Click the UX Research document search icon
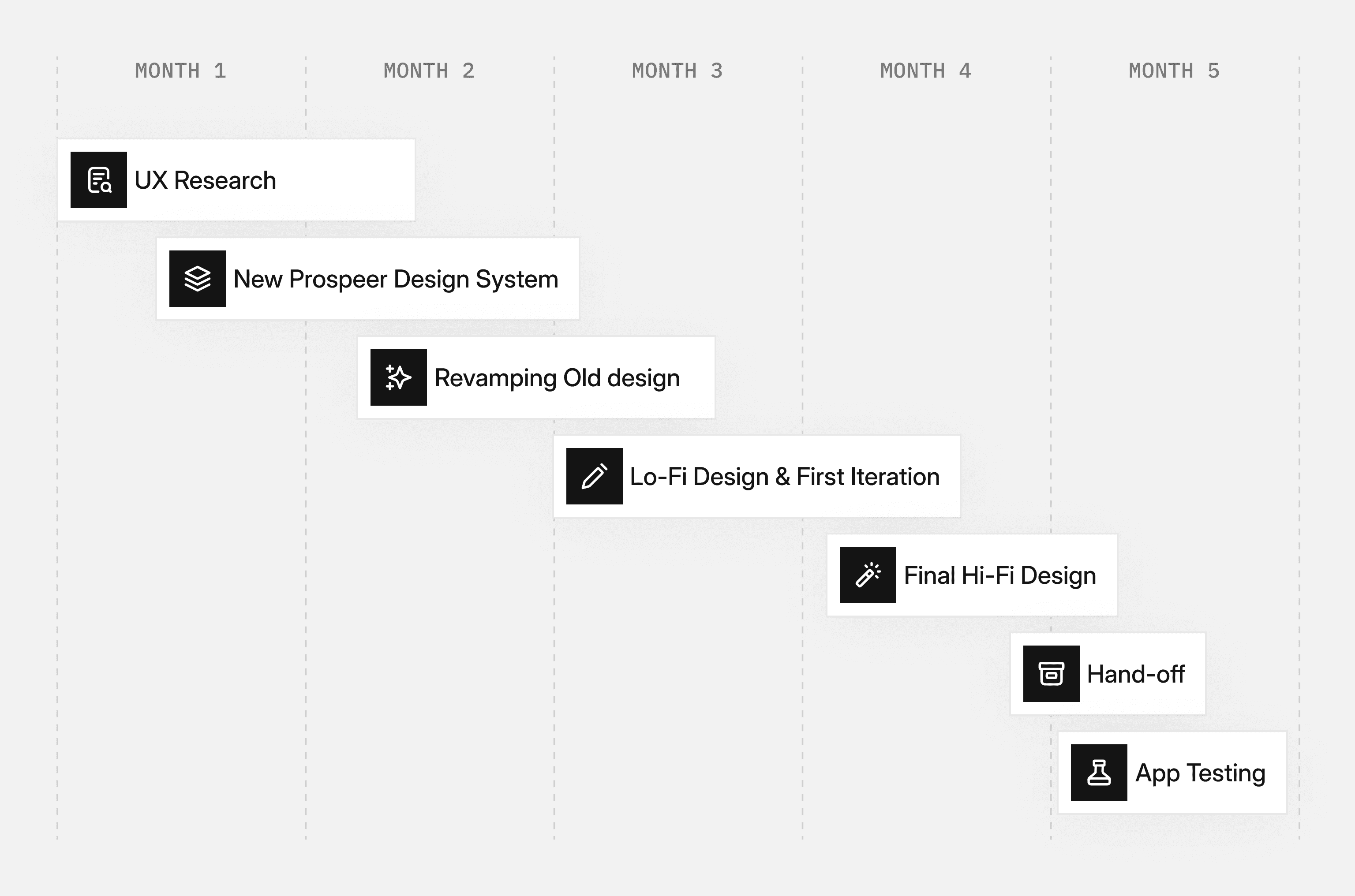This screenshot has width=1355, height=896. tap(99, 180)
